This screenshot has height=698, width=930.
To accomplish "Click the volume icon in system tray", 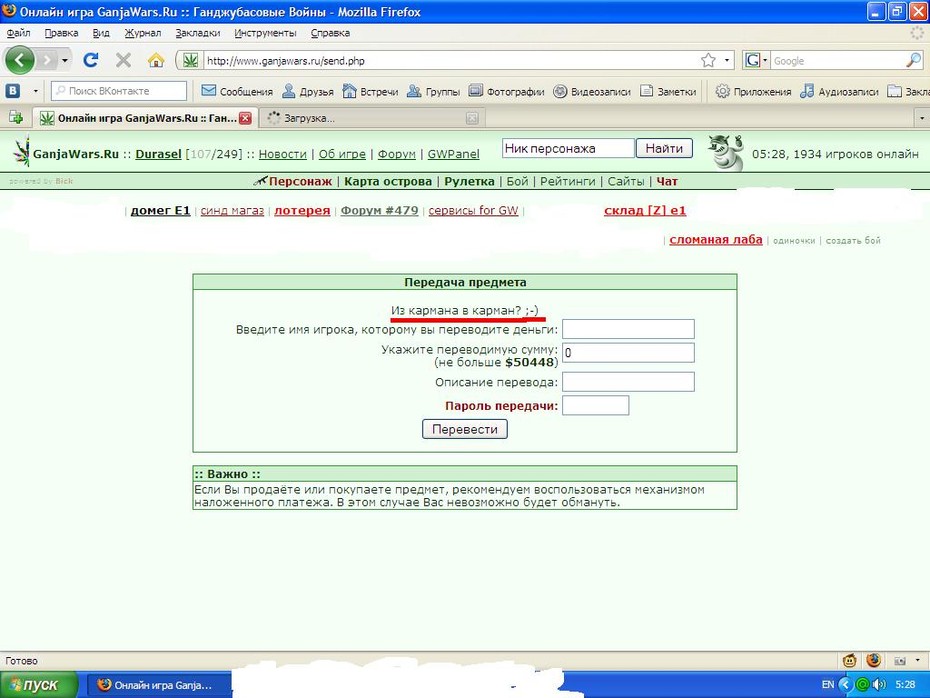I will [880, 684].
